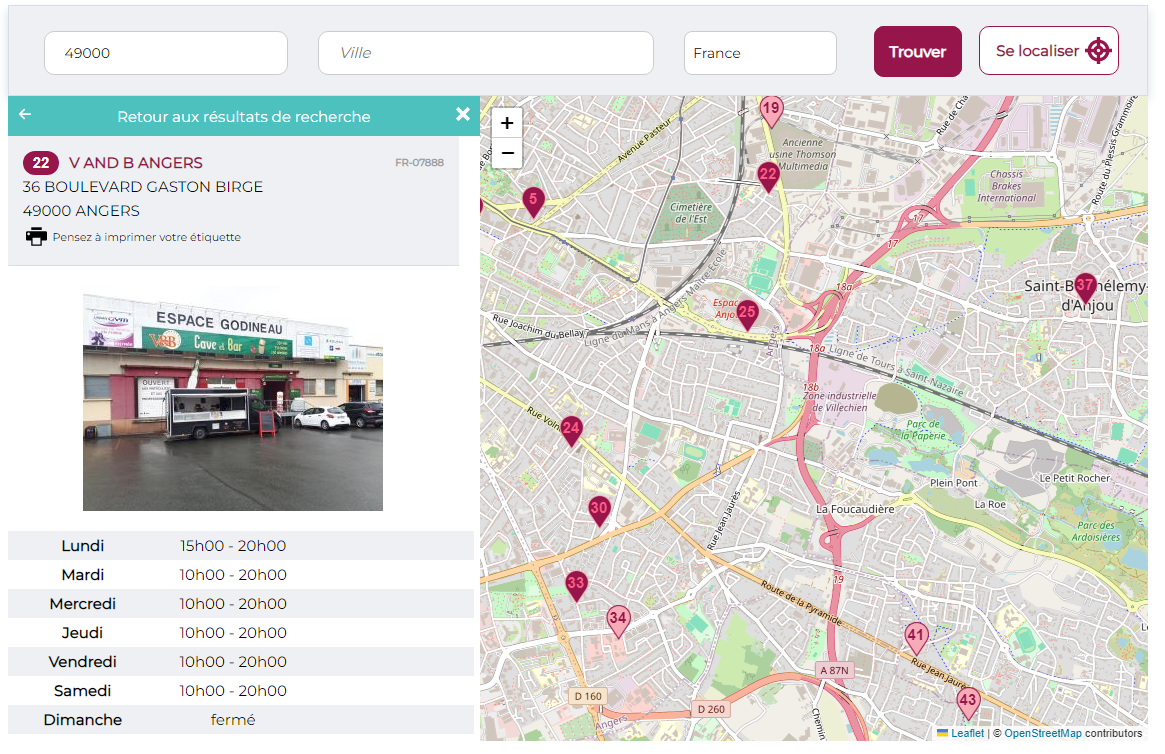1165x754 pixels.
Task: Click the number 22 badge beside store name
Action: [x=41, y=163]
